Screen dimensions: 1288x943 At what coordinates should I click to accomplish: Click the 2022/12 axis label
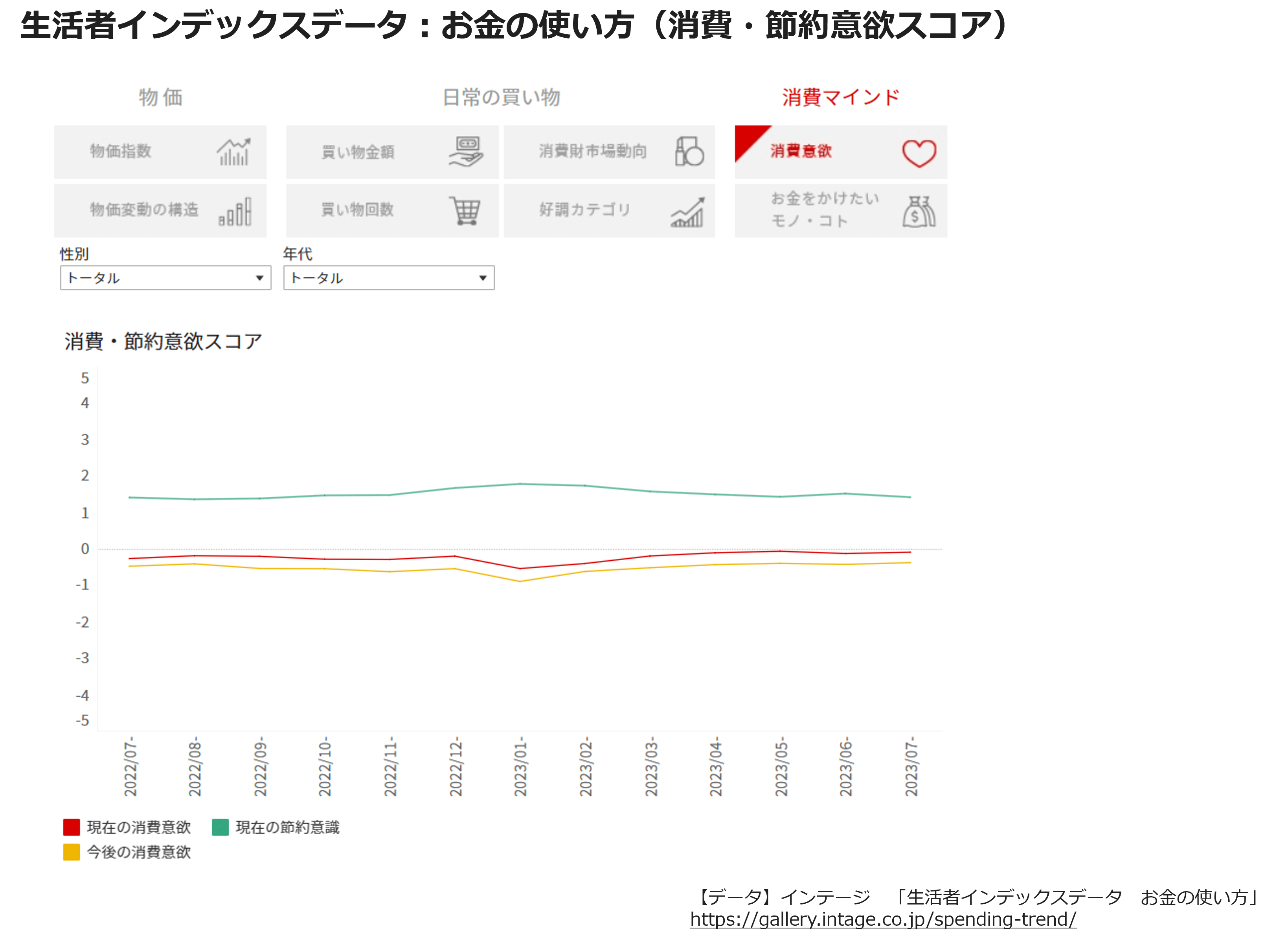pos(455,767)
